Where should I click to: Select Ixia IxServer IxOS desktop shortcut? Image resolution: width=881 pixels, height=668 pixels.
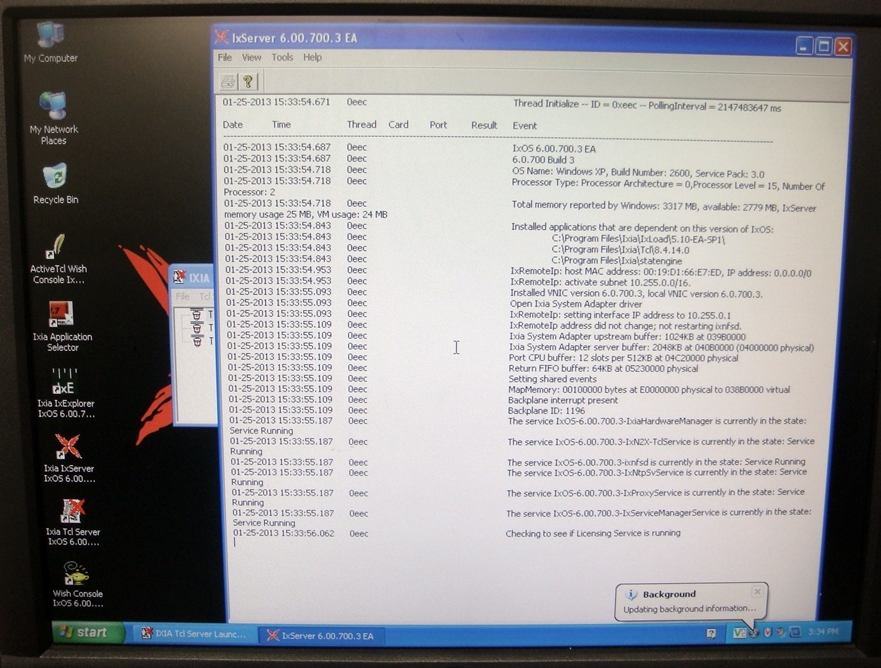tap(69, 458)
